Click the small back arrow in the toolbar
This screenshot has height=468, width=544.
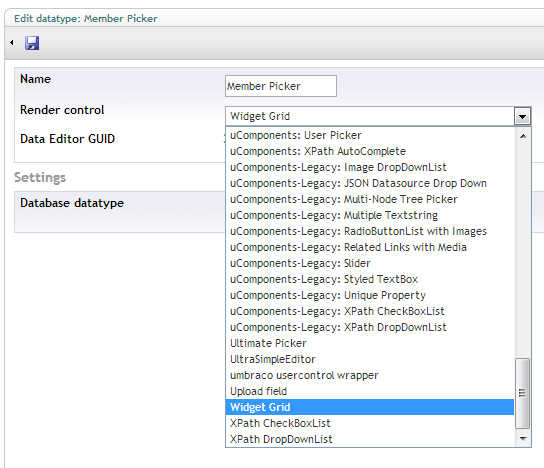pyautogui.click(x=12, y=43)
